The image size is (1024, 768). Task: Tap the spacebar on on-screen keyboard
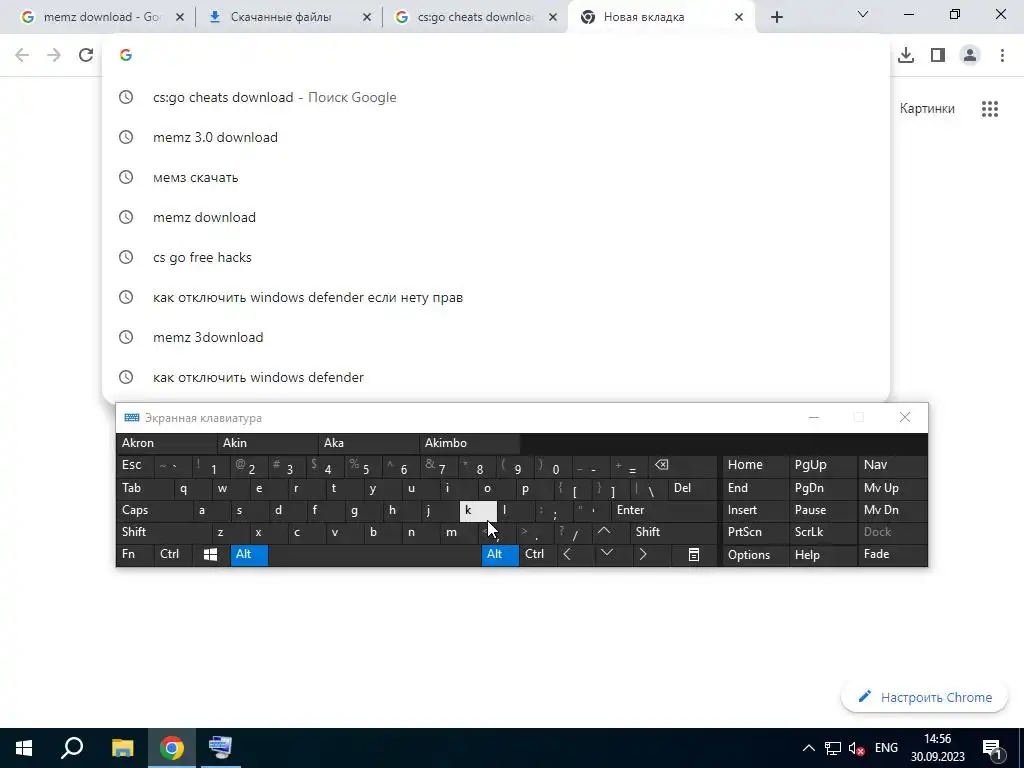(375, 554)
